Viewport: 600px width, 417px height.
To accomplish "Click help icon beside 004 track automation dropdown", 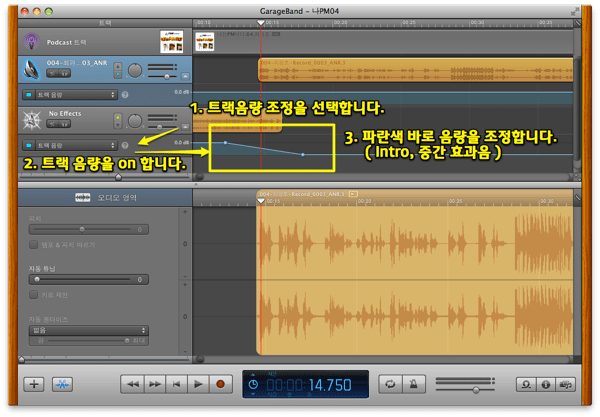I will tap(125, 94).
